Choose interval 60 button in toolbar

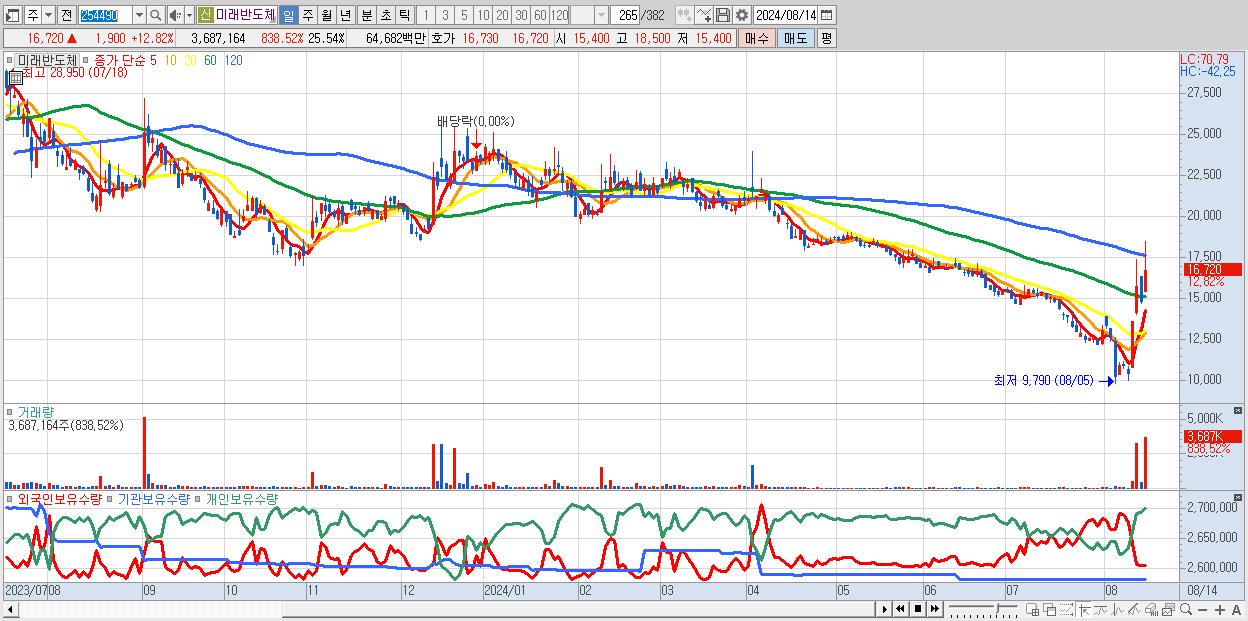point(540,15)
